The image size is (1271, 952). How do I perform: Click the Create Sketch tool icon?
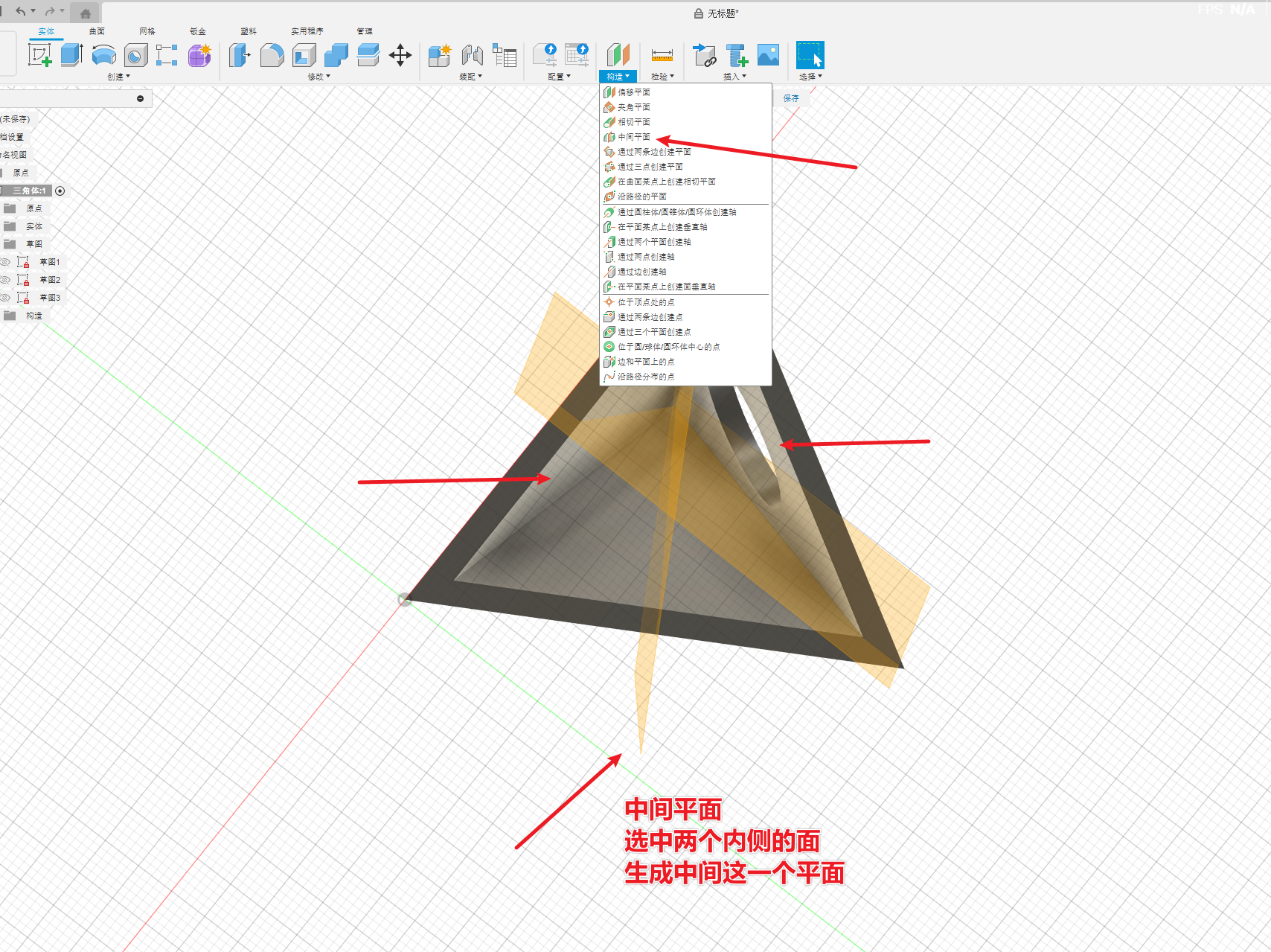pyautogui.click(x=39, y=55)
